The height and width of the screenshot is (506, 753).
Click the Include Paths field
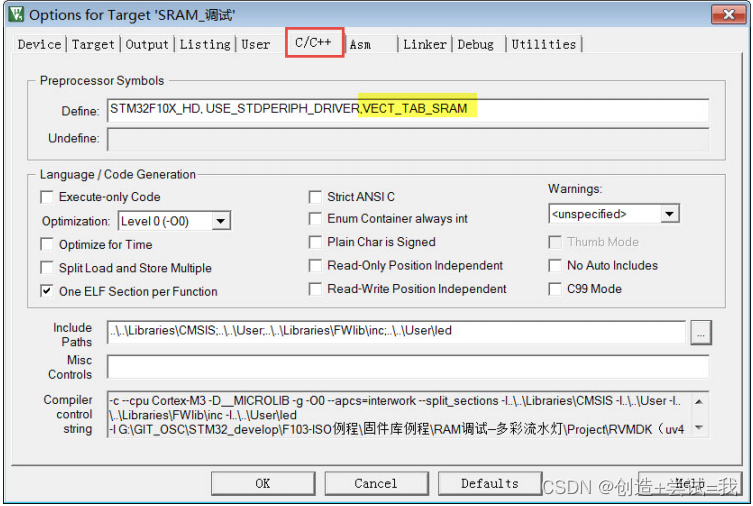396,332
